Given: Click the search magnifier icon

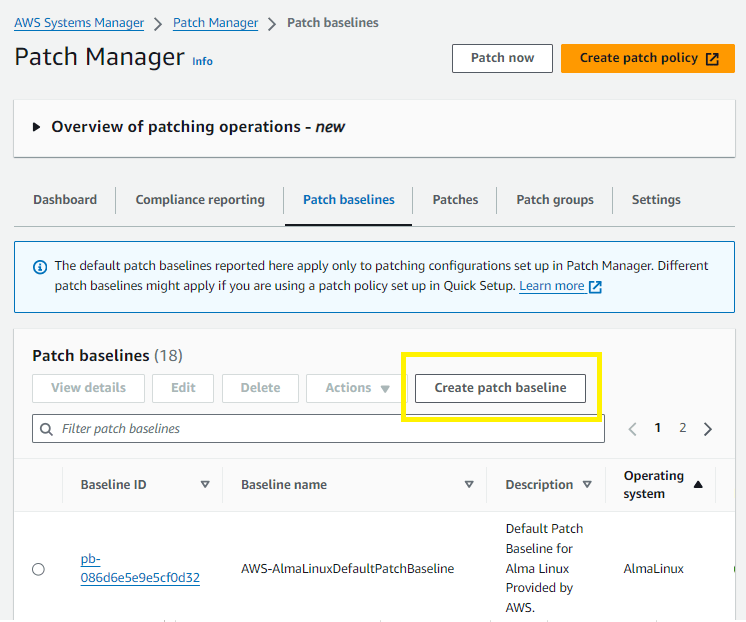Looking at the screenshot, I should coord(46,429).
